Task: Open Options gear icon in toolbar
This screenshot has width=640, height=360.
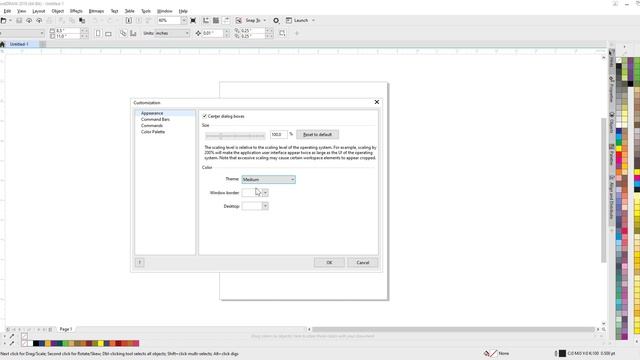Action: 276,20
